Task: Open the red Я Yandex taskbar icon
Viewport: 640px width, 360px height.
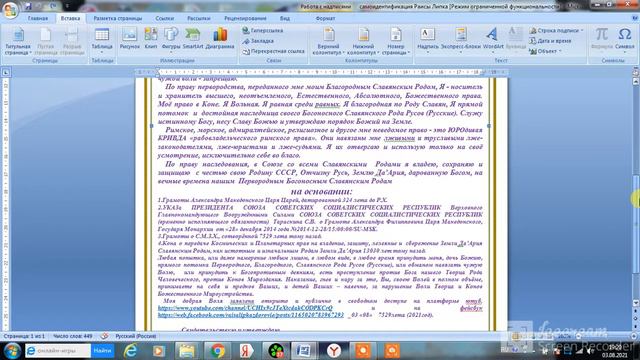Action: click(246, 351)
